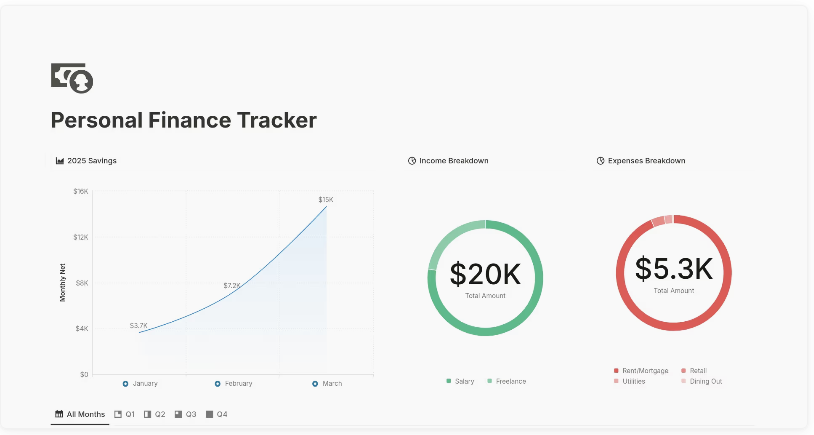The height and width of the screenshot is (435, 814).
Task: Click the Personal Finance Tracker page title
Action: click(184, 120)
